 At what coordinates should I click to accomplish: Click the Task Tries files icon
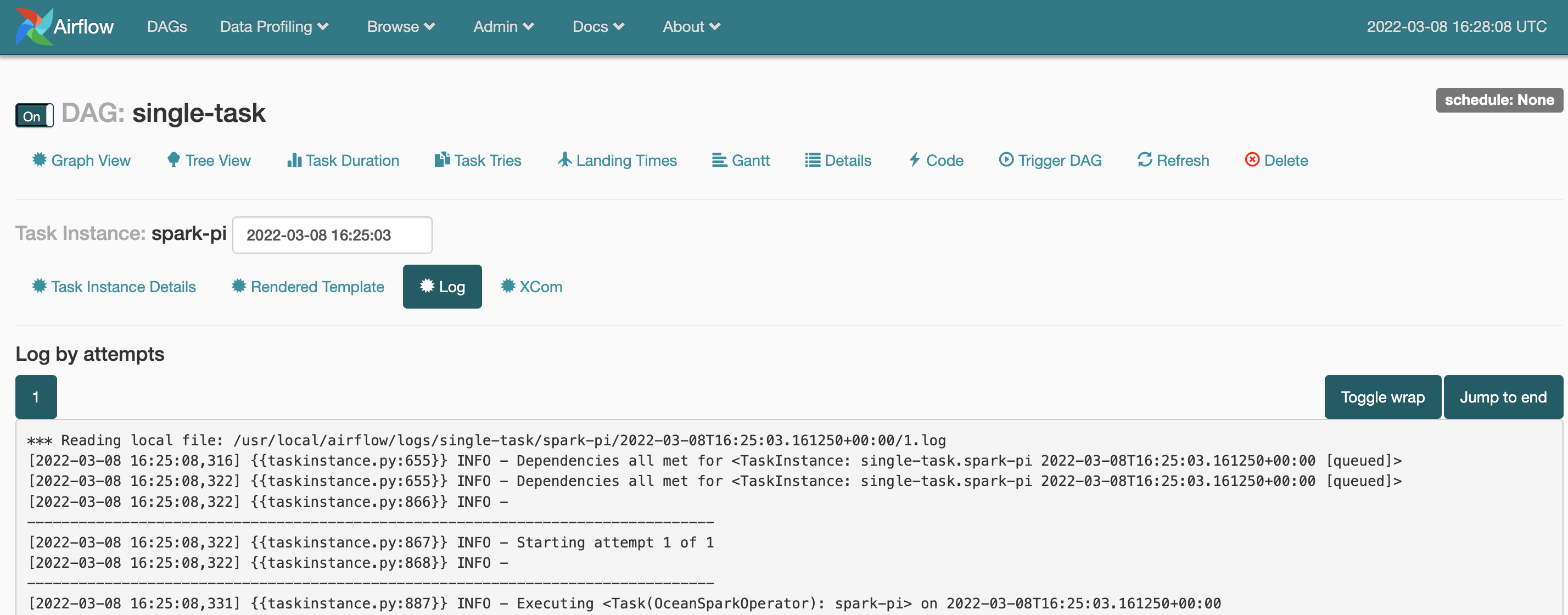[x=442, y=160]
